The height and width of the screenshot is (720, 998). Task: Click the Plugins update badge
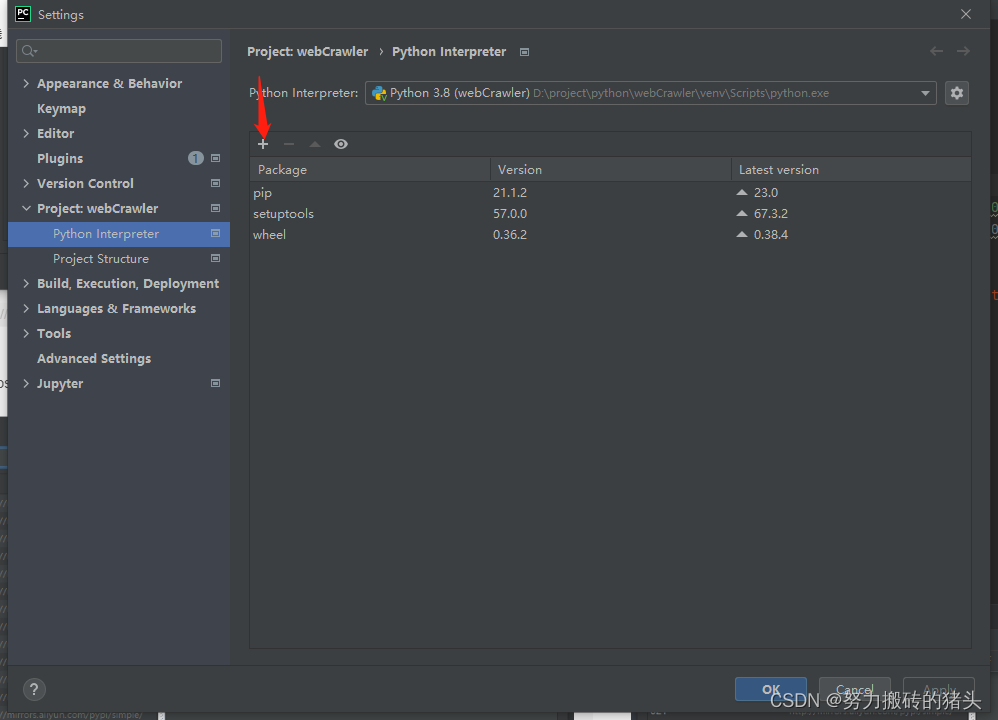coord(196,158)
